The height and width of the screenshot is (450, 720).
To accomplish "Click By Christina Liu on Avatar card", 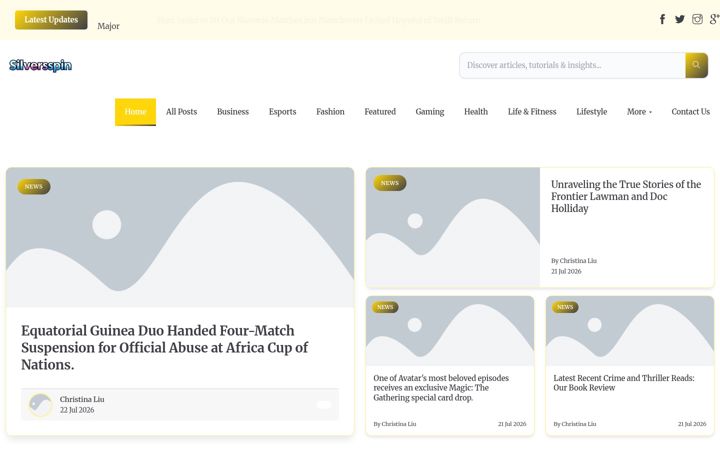I will (x=395, y=424).
